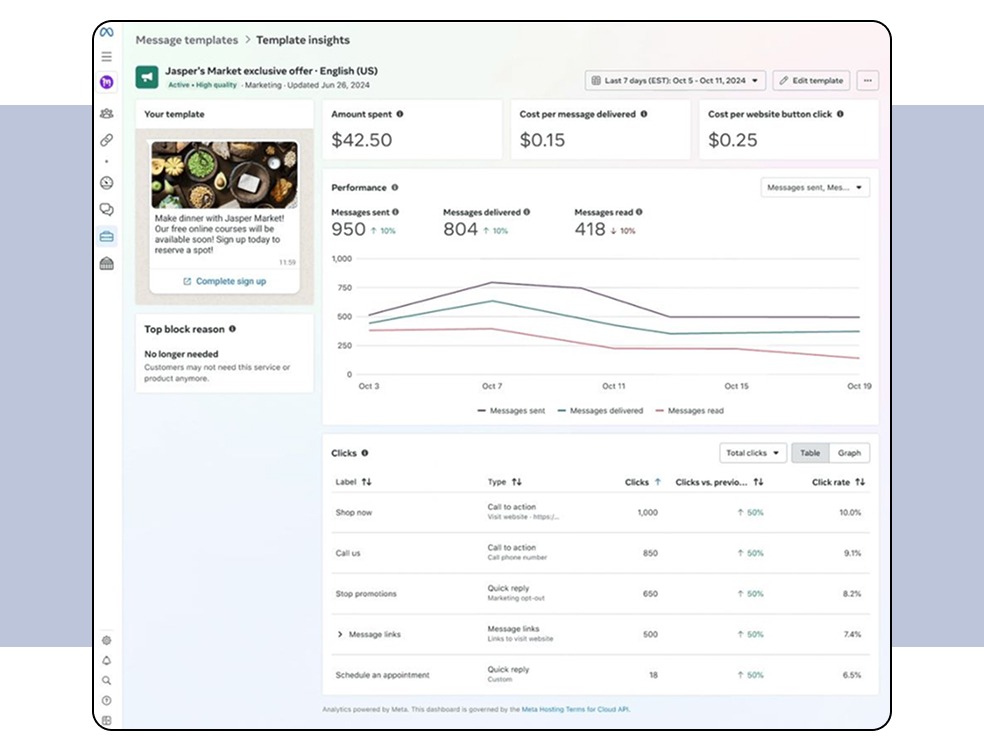Click the people/audience icon in sidebar

pyautogui.click(x=107, y=114)
